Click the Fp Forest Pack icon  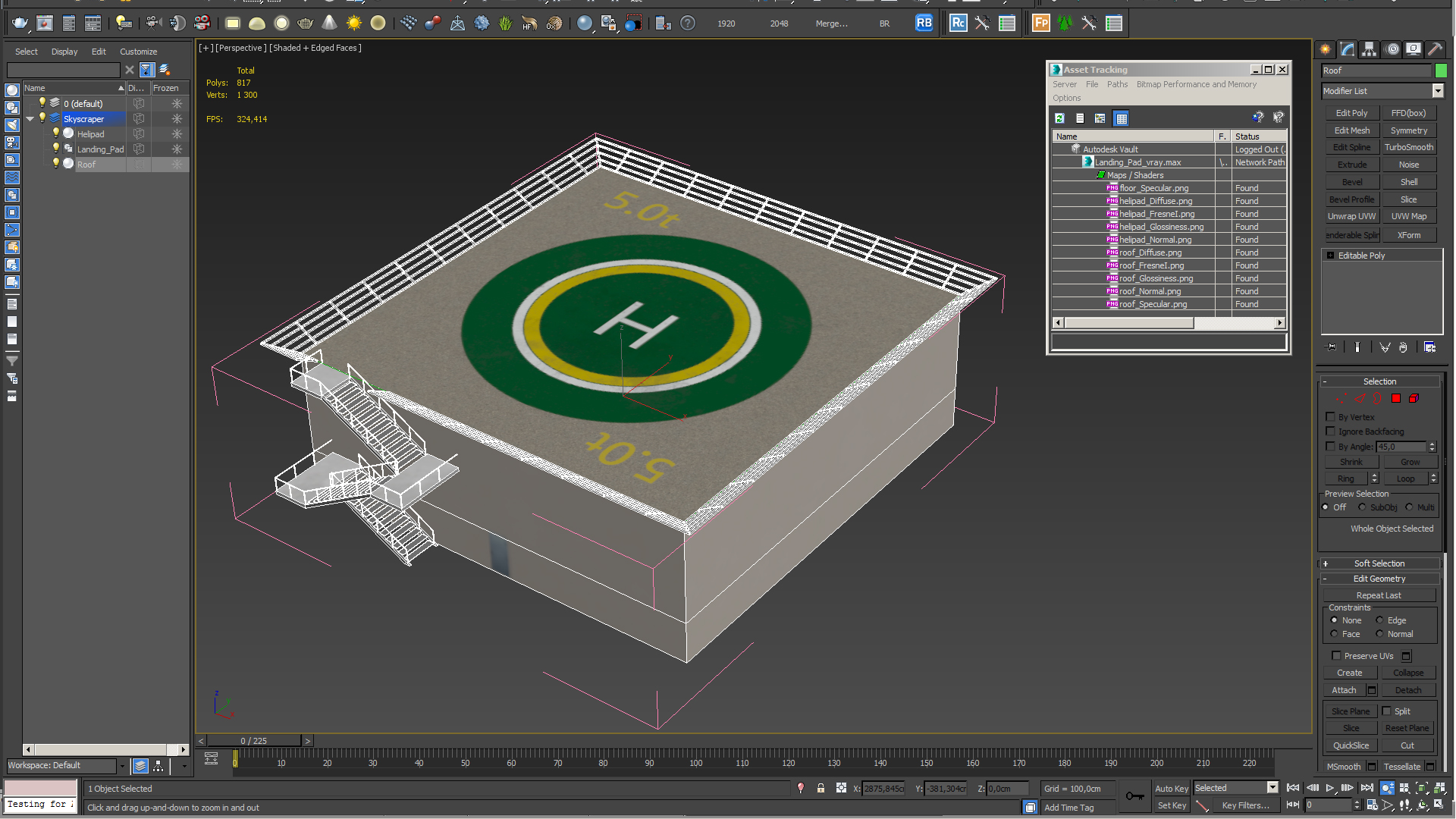tap(1041, 24)
